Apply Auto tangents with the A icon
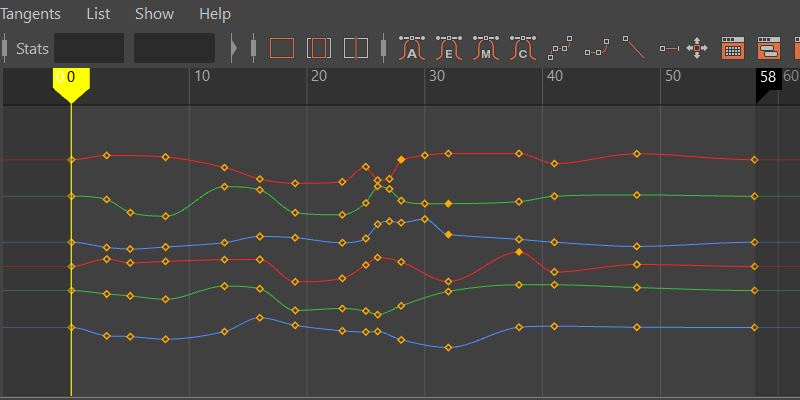The width and height of the screenshot is (800, 400). point(412,47)
